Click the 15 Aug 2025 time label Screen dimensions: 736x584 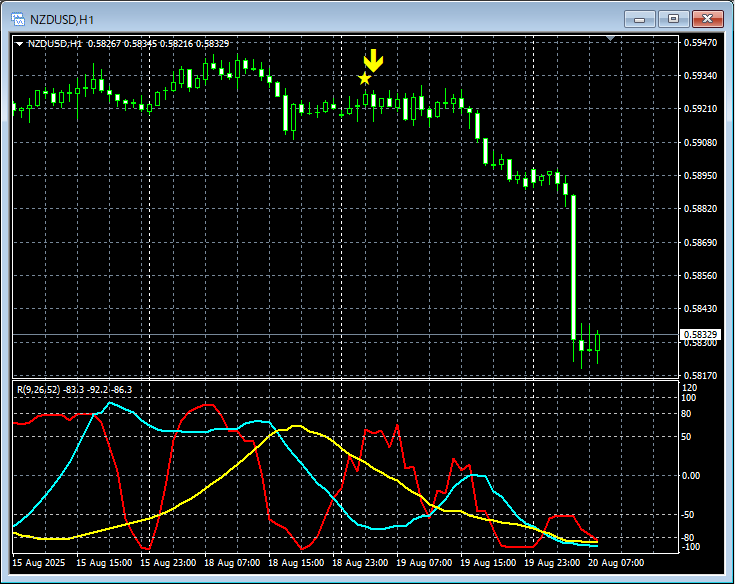(38, 562)
